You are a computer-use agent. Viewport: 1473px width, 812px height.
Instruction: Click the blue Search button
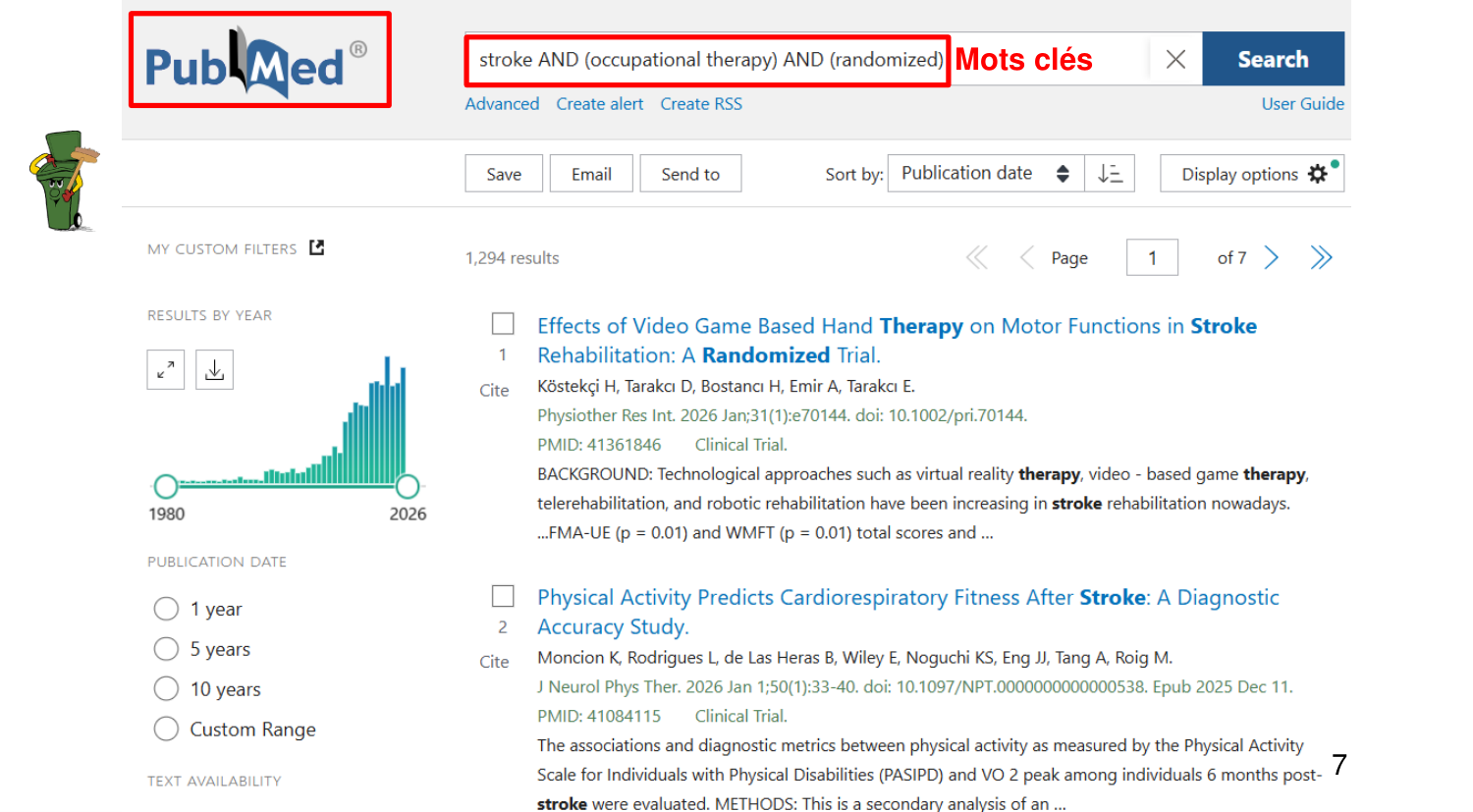(1273, 59)
